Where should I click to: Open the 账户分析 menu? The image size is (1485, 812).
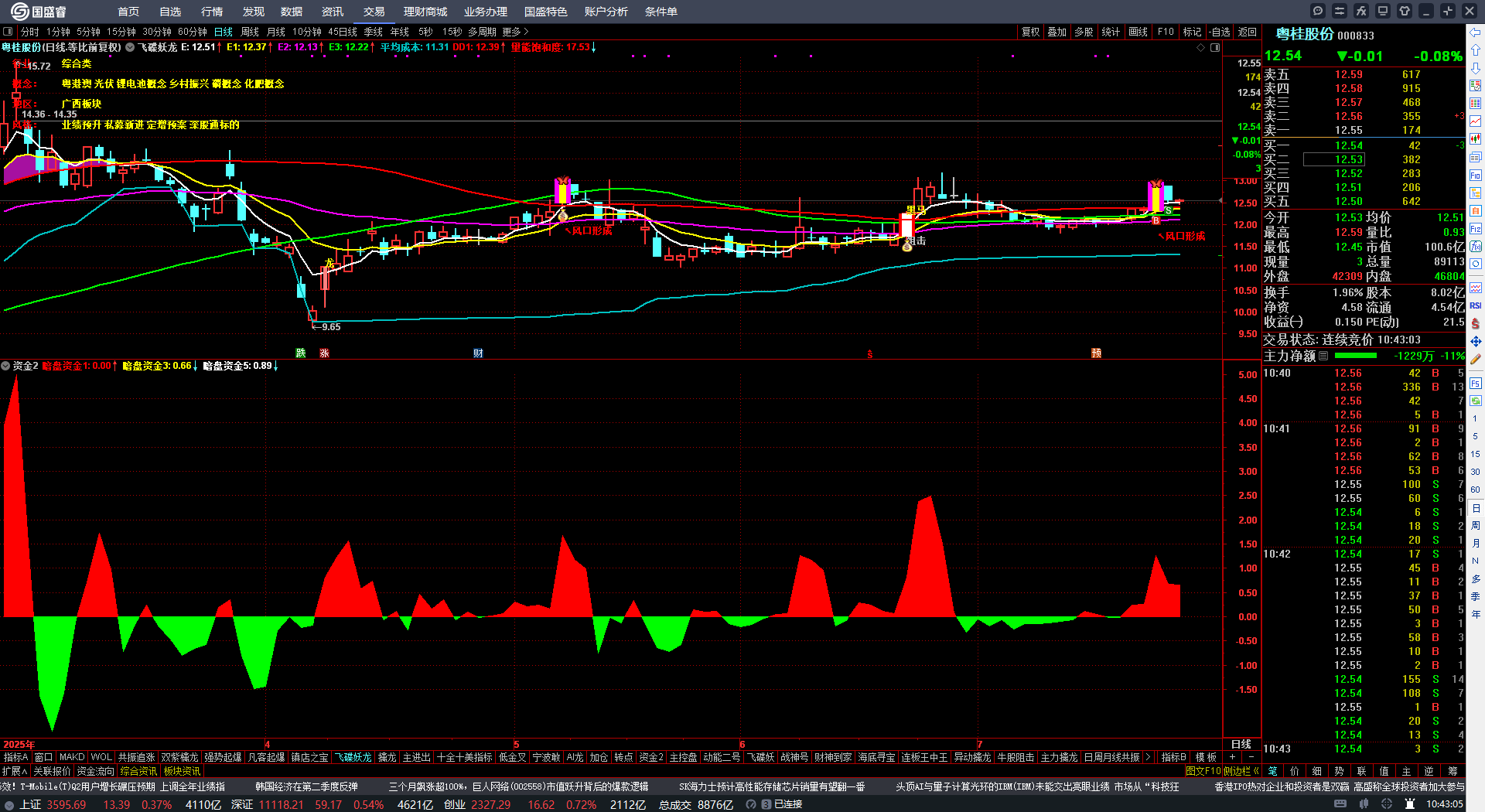coord(606,12)
